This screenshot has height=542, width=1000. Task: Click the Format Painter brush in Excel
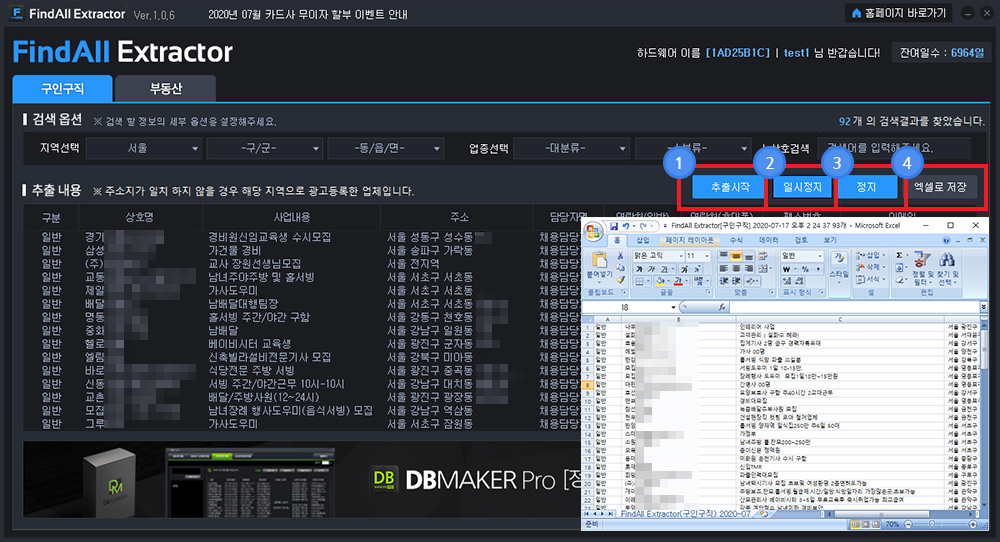[x=621, y=280]
